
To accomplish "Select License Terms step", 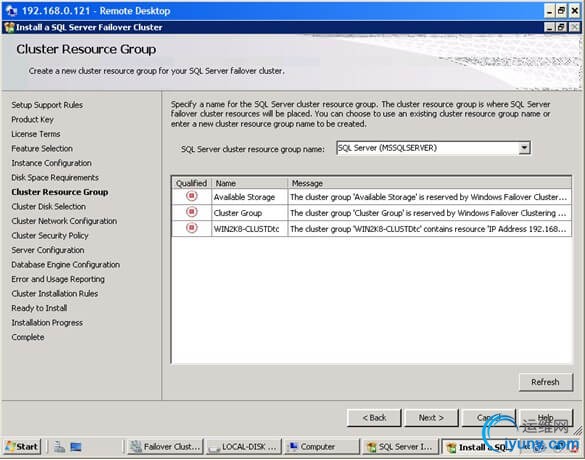I will coord(36,134).
